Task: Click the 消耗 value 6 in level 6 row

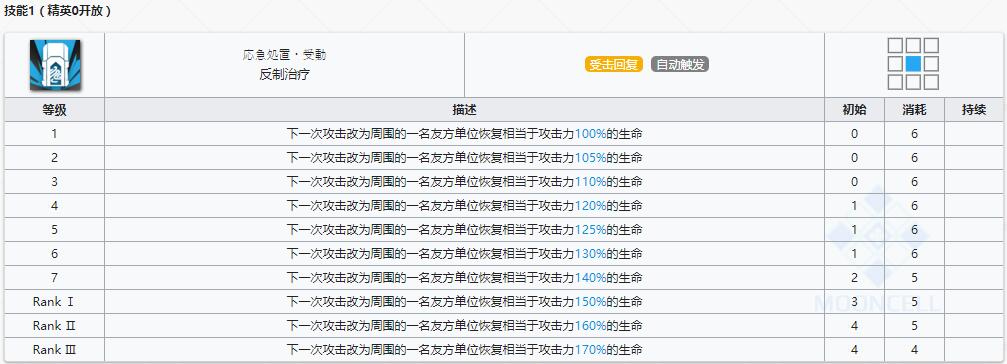Action: tap(914, 254)
